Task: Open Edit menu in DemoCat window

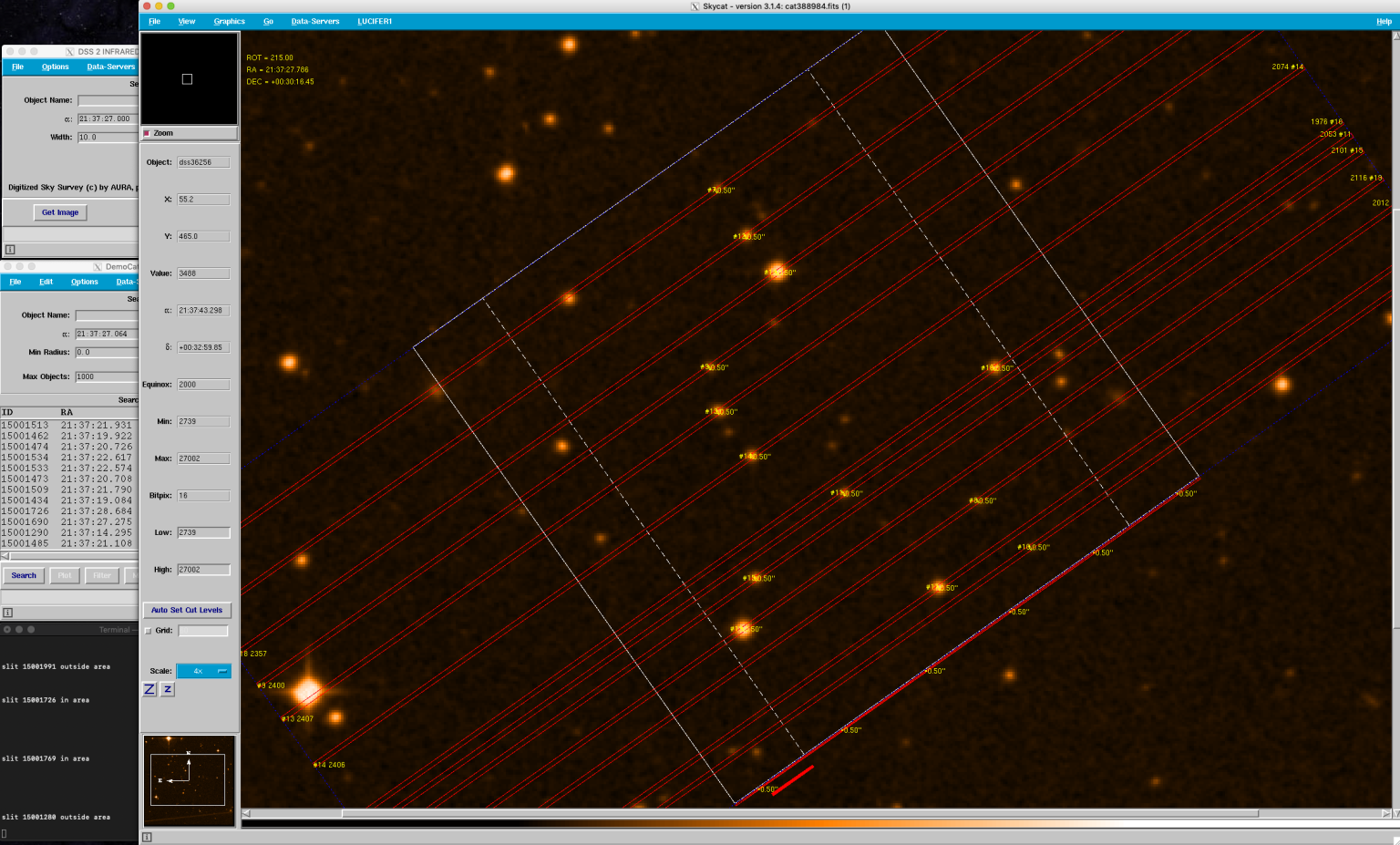Action: pos(46,282)
